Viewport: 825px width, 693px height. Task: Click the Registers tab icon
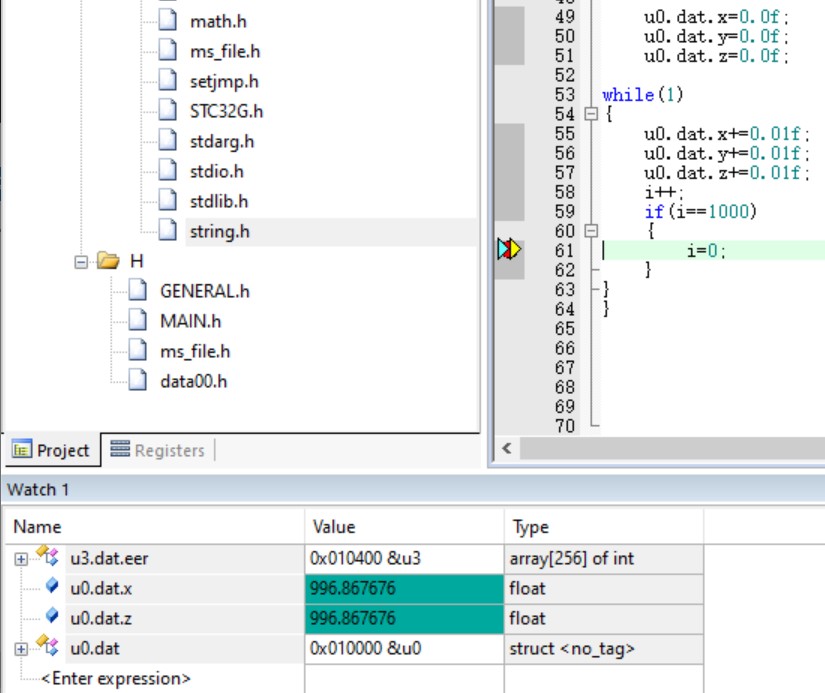(x=120, y=449)
